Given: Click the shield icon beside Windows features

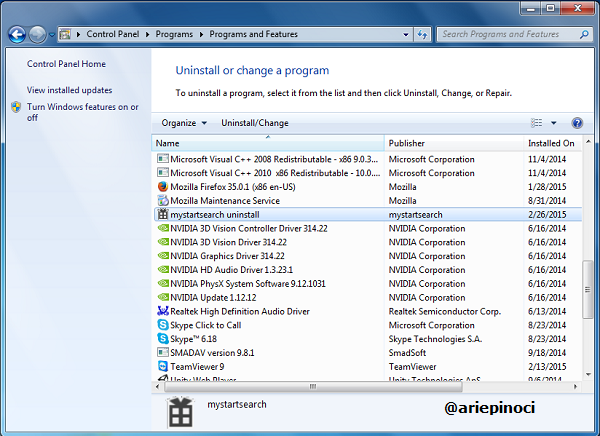Looking at the screenshot, I should click(x=16, y=107).
